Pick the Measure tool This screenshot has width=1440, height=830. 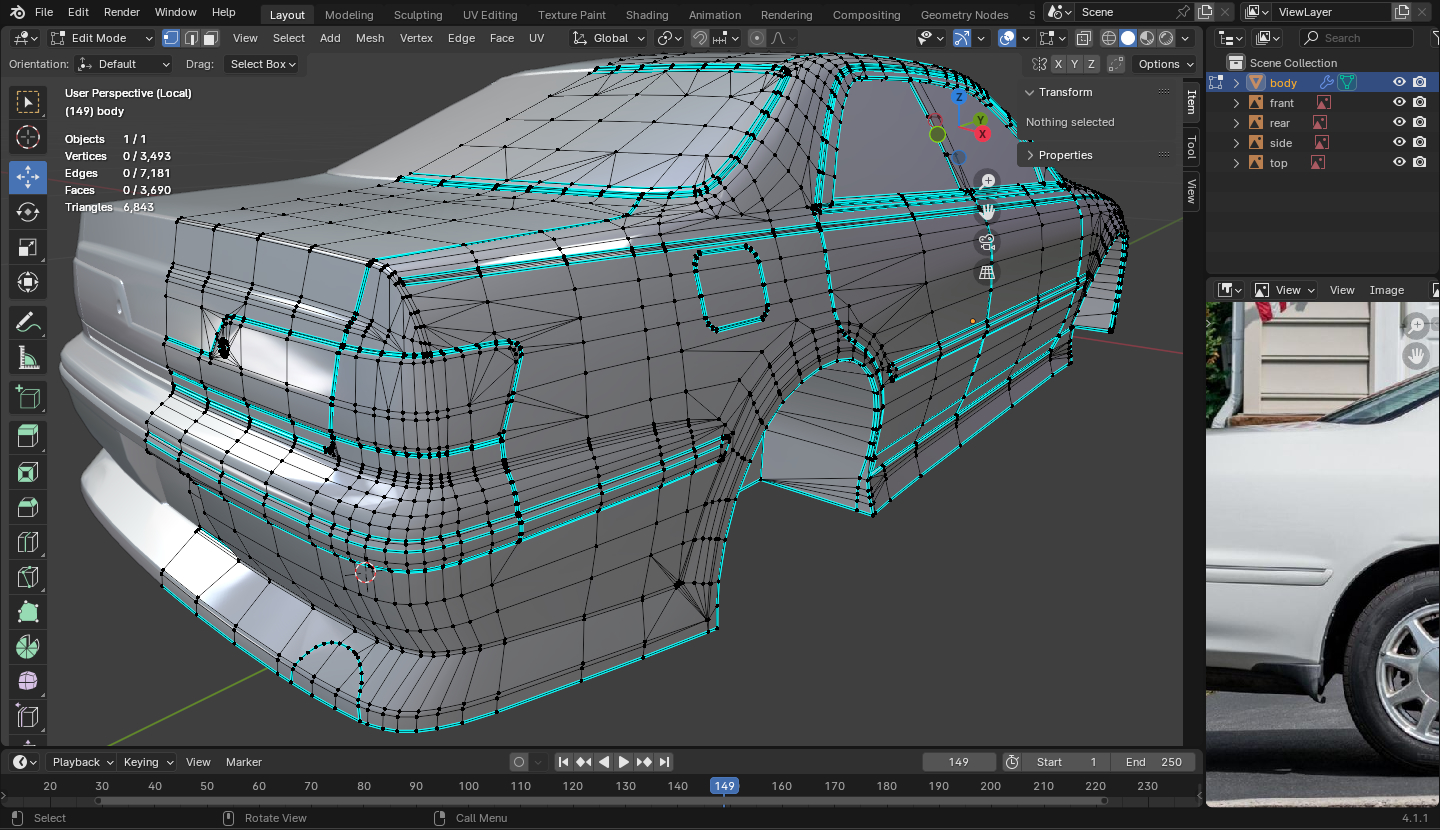(28, 358)
